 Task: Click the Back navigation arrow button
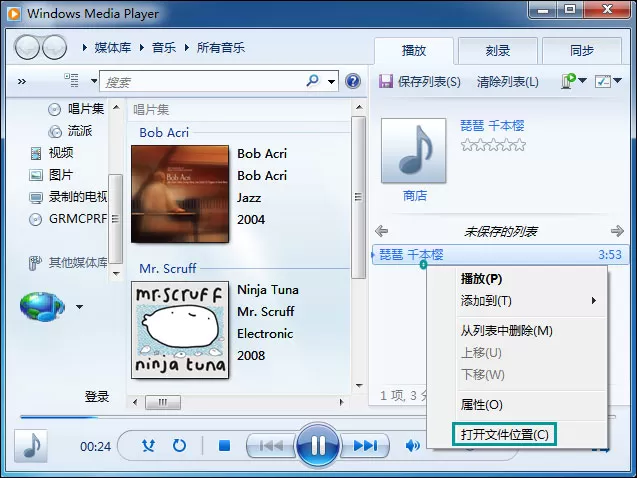tap(27, 48)
